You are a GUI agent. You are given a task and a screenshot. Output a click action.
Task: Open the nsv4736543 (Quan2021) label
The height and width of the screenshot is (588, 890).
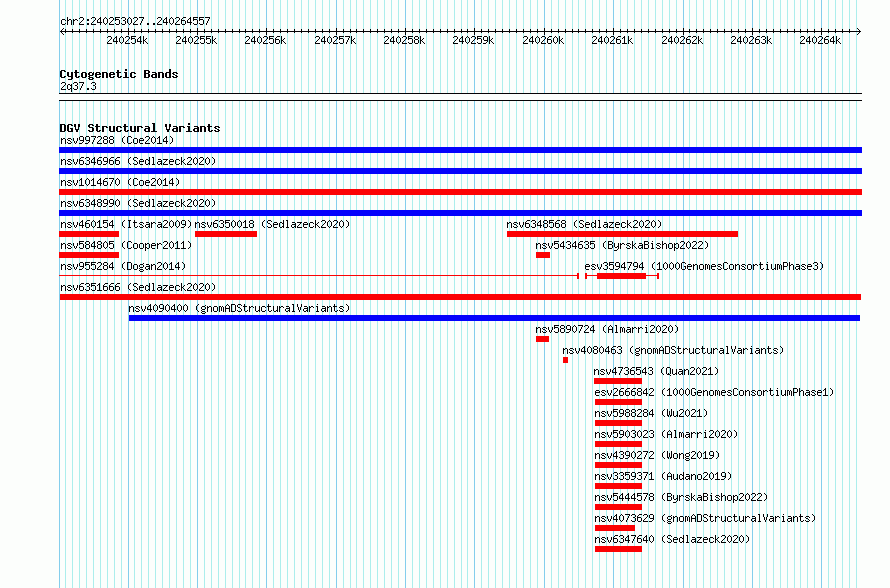pos(656,371)
